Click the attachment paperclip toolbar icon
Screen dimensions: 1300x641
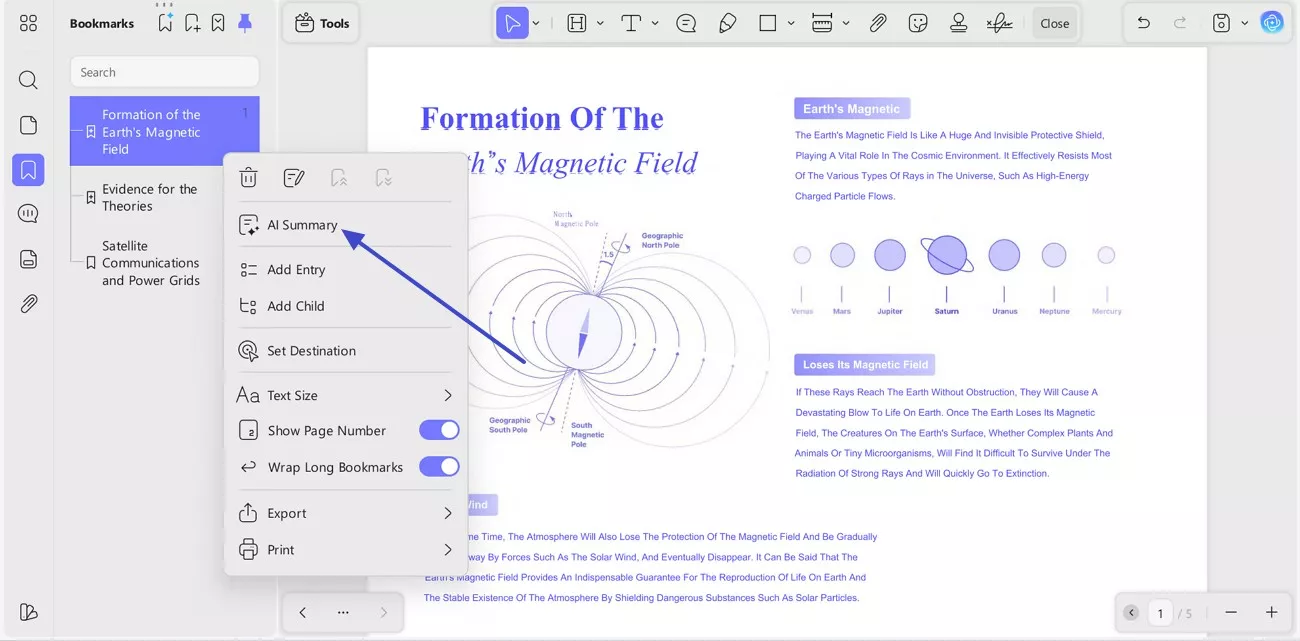[x=877, y=23]
